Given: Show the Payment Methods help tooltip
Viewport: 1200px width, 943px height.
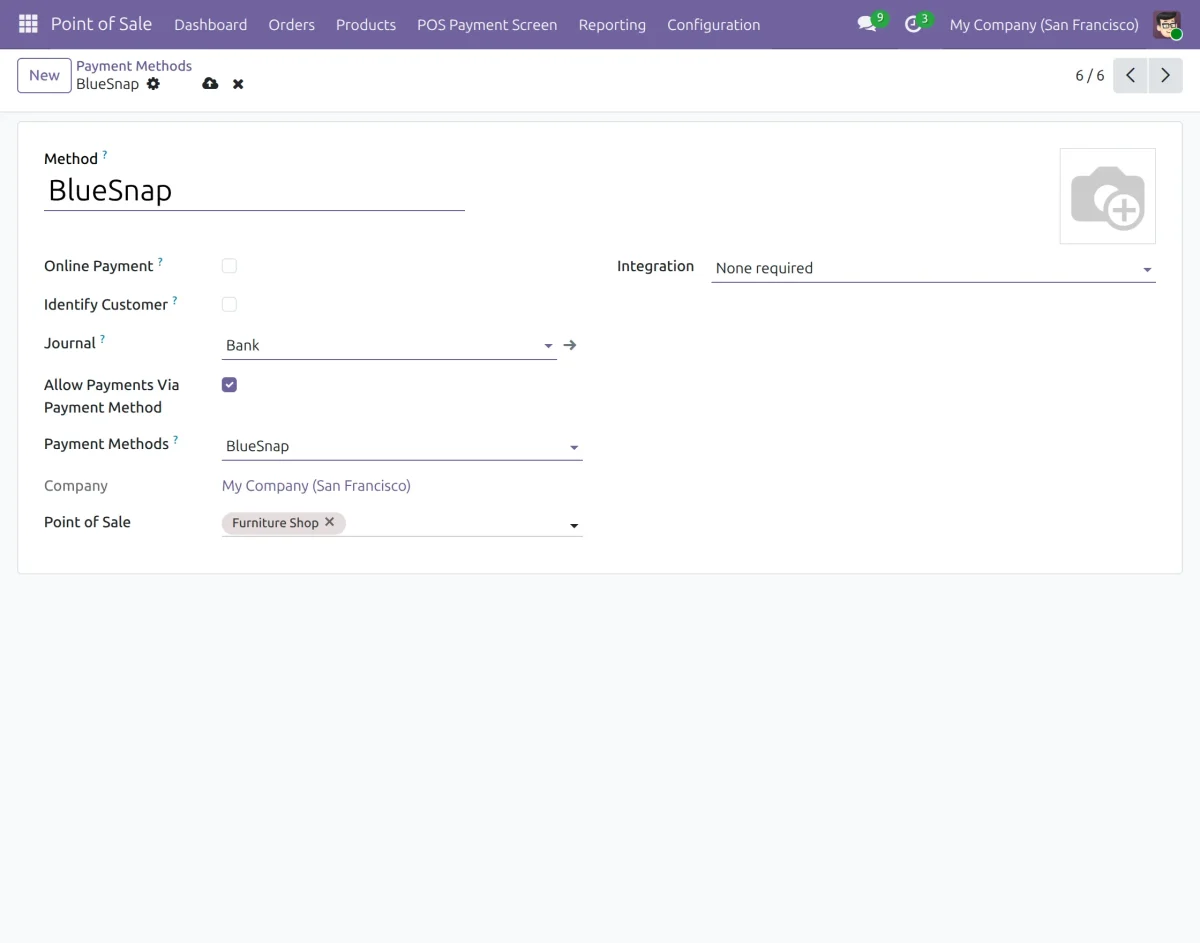Looking at the screenshot, I should (x=176, y=439).
